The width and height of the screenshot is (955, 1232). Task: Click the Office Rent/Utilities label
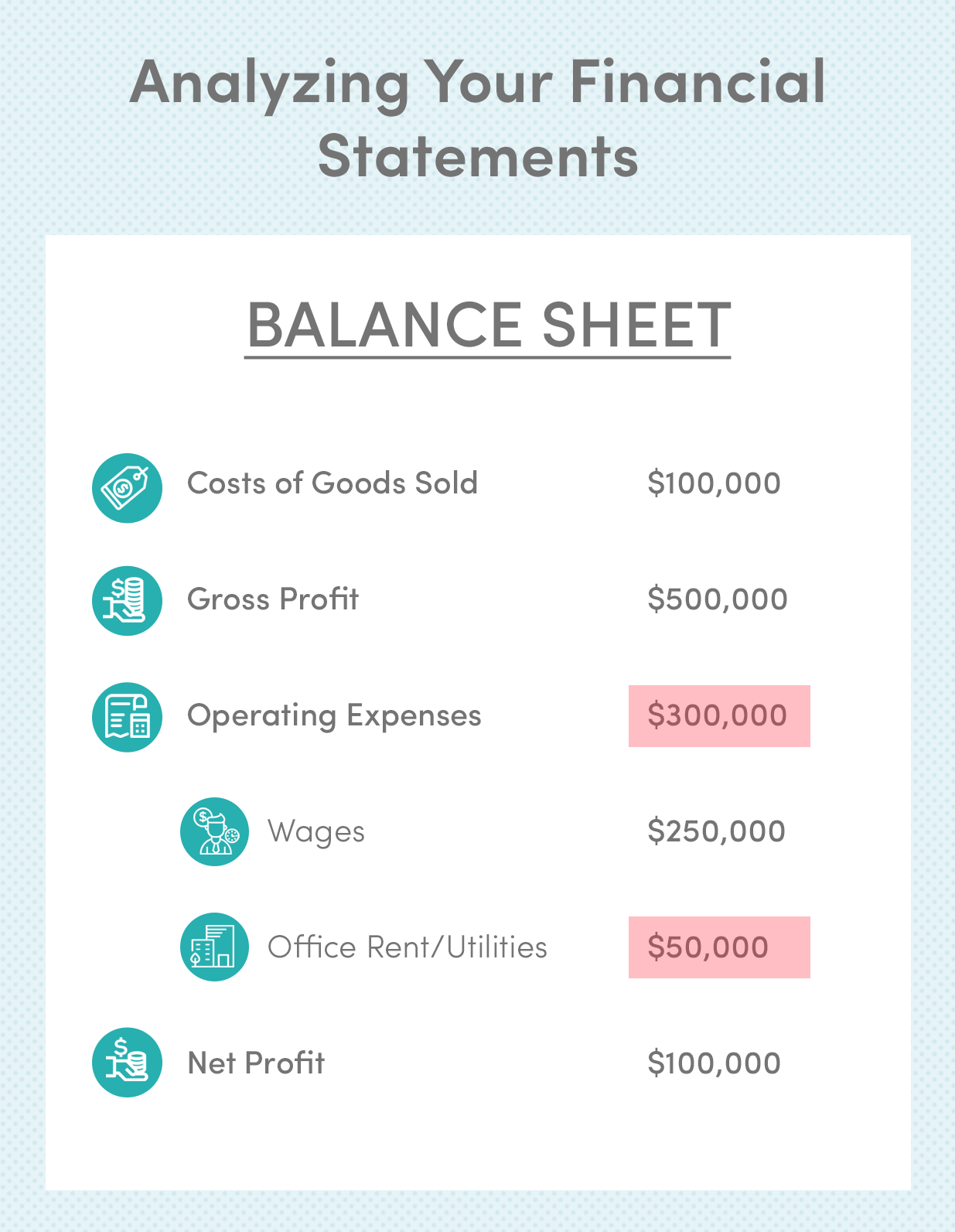[x=408, y=947]
